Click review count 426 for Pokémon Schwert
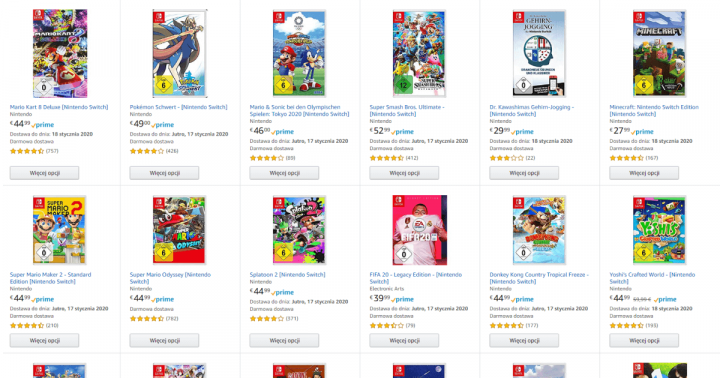Image resolution: width=720 pixels, height=378 pixels. pos(172,151)
